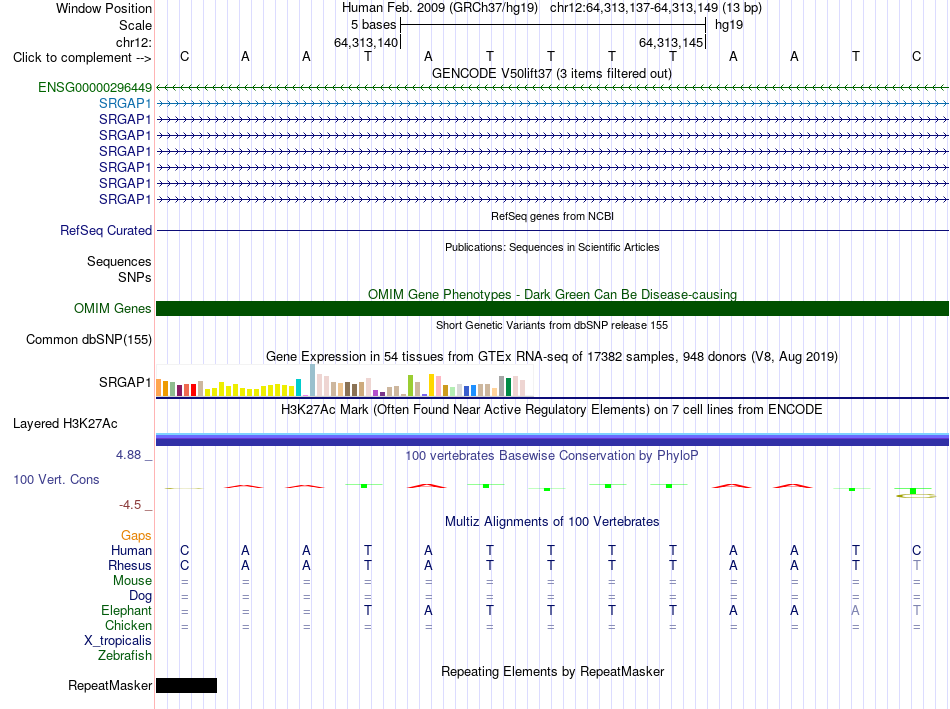This screenshot has width=950, height=709.
Task: Click the '5 bases' scale text
Action: (x=373, y=25)
